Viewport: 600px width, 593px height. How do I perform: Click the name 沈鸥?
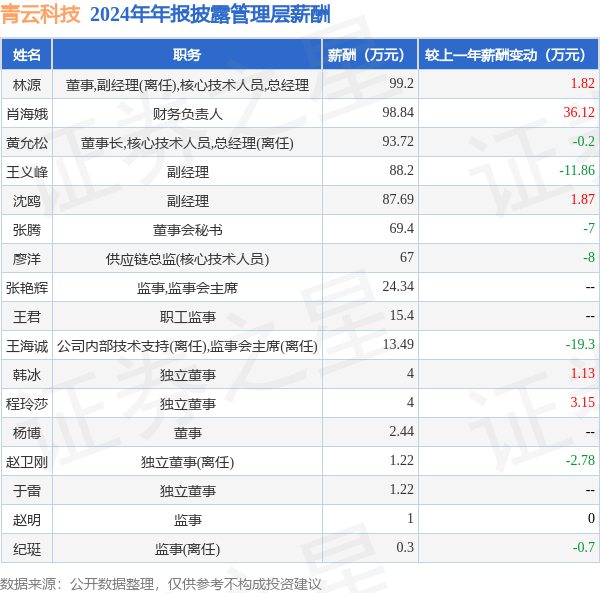coord(26,201)
